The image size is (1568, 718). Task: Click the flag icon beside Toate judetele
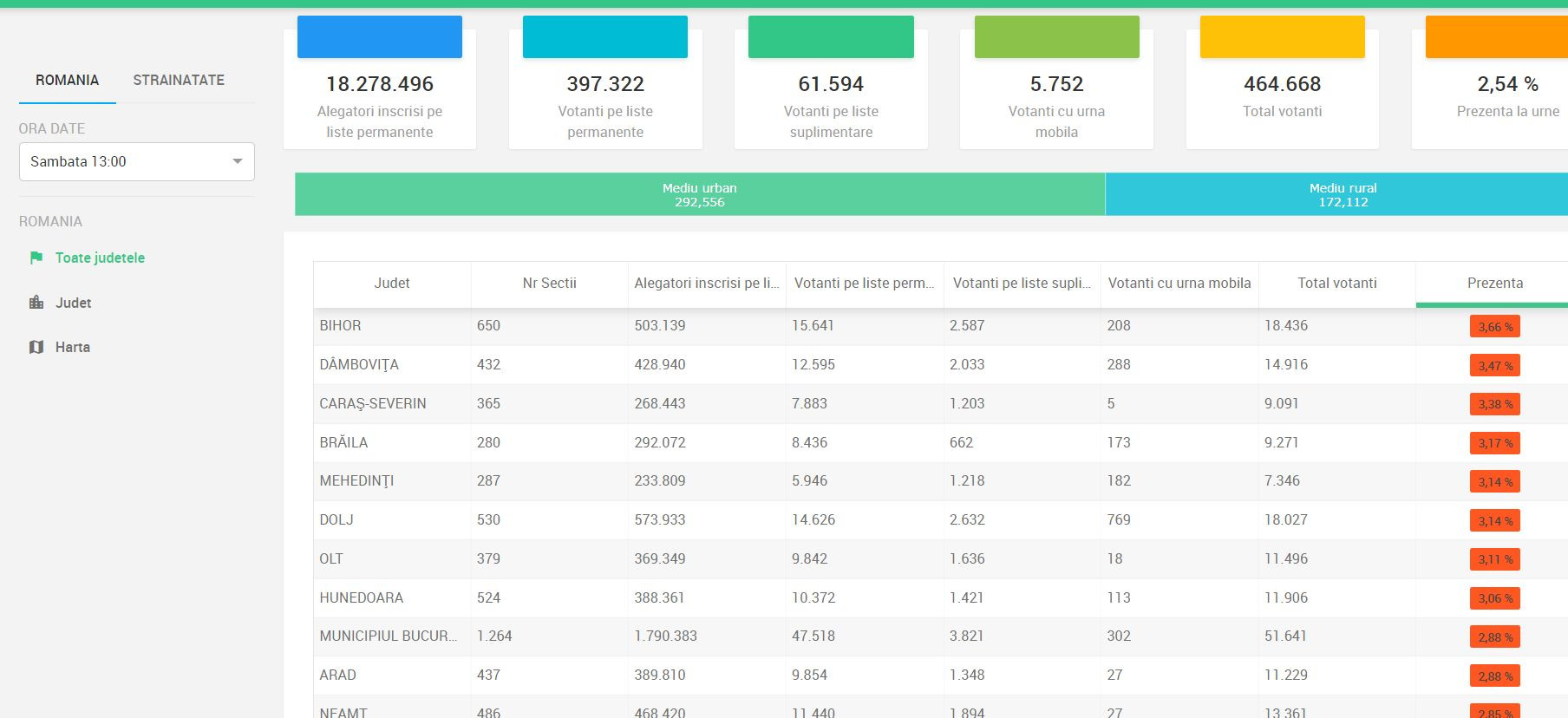36,258
